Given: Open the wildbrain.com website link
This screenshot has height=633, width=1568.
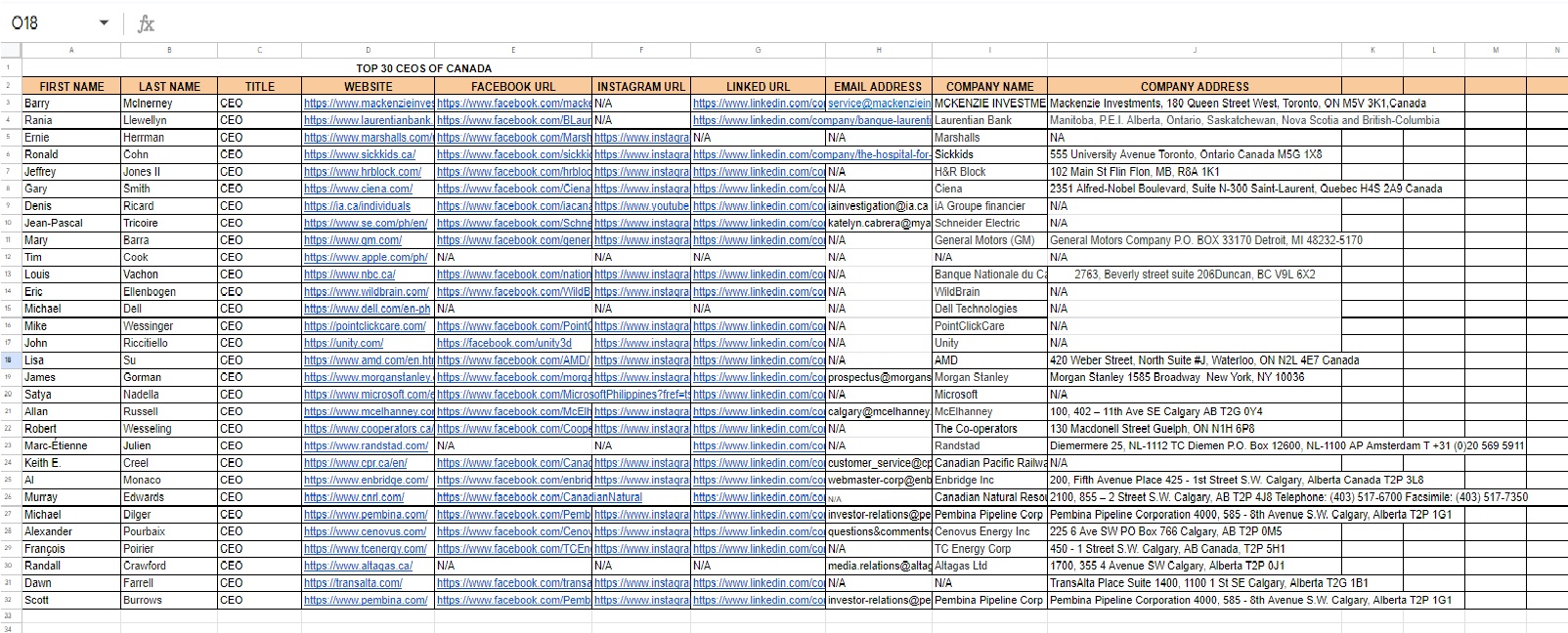Looking at the screenshot, I should click(x=366, y=291).
